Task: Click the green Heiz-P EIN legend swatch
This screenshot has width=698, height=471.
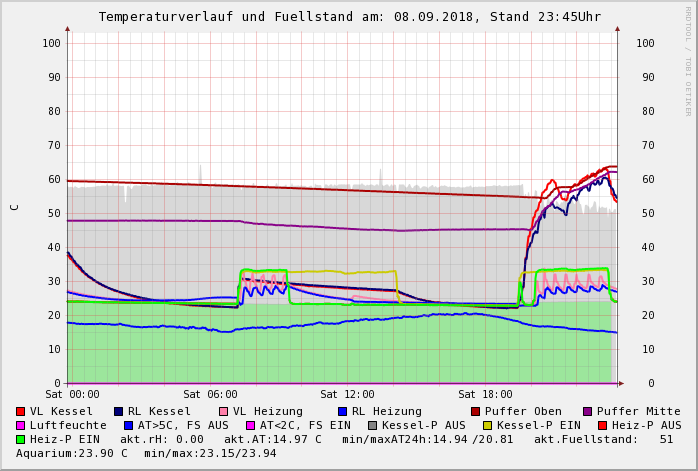Action: click(x=21, y=439)
